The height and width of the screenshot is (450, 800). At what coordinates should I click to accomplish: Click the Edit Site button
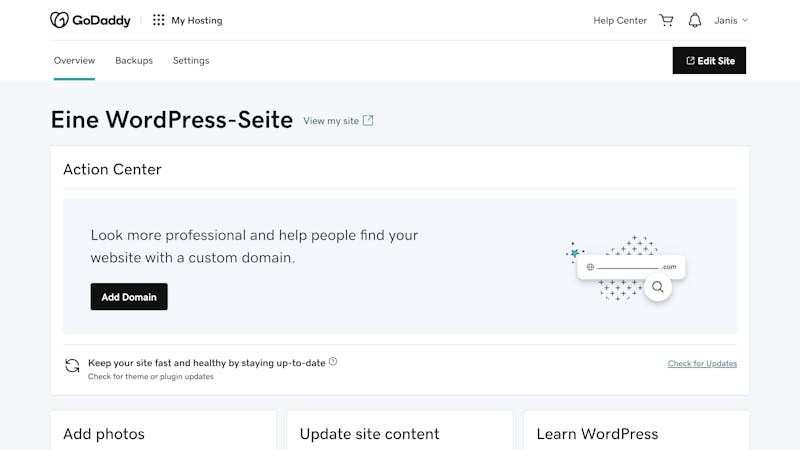tap(709, 61)
